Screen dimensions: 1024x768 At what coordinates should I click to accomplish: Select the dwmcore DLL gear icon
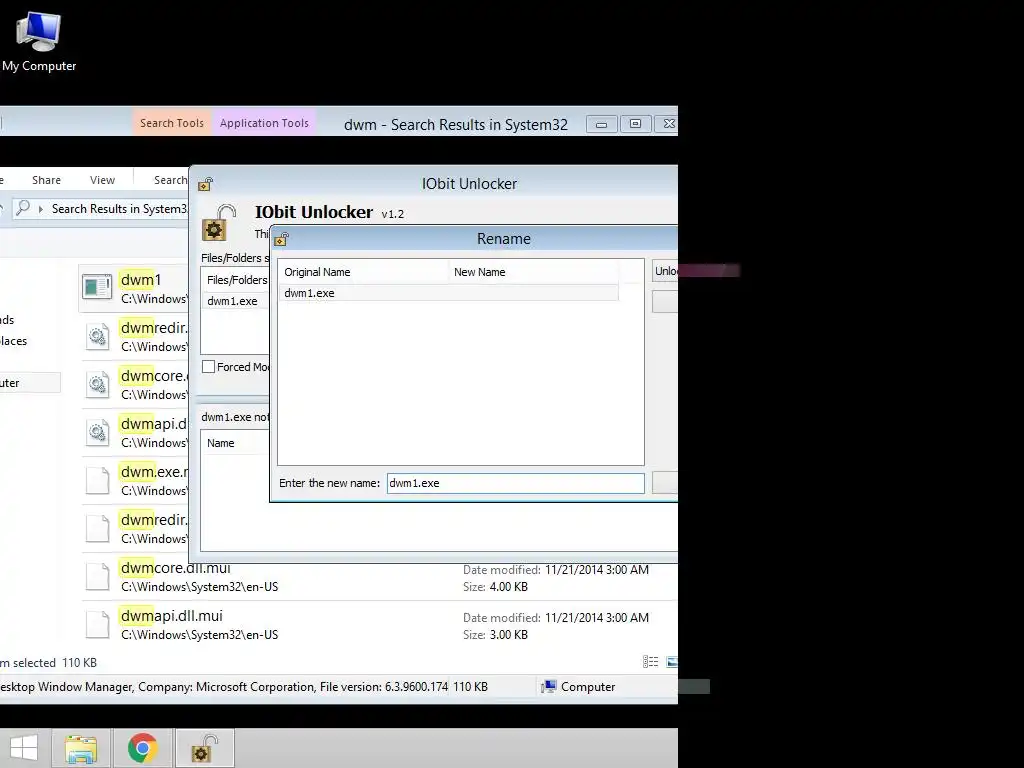(97, 384)
